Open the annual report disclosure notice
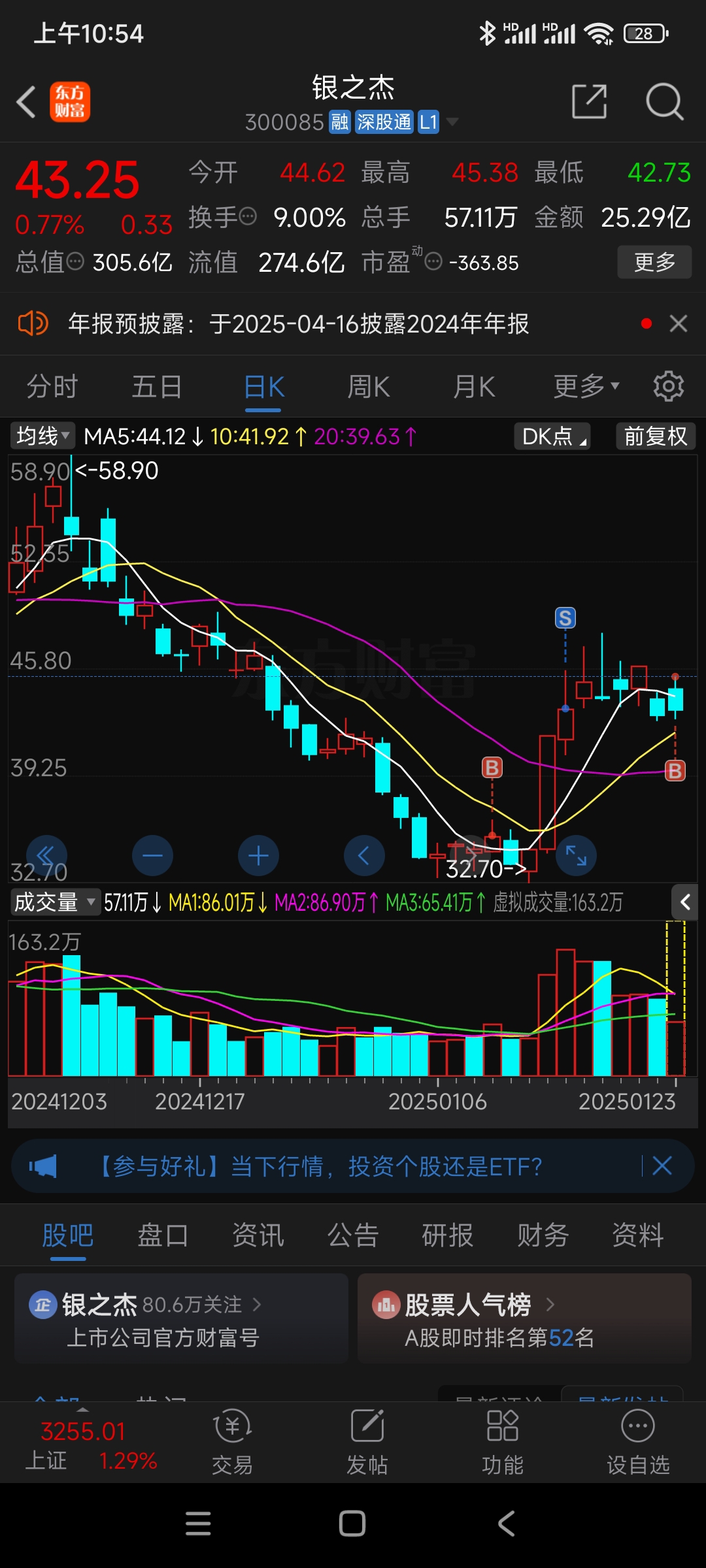This screenshot has height=1568, width=706. [298, 323]
